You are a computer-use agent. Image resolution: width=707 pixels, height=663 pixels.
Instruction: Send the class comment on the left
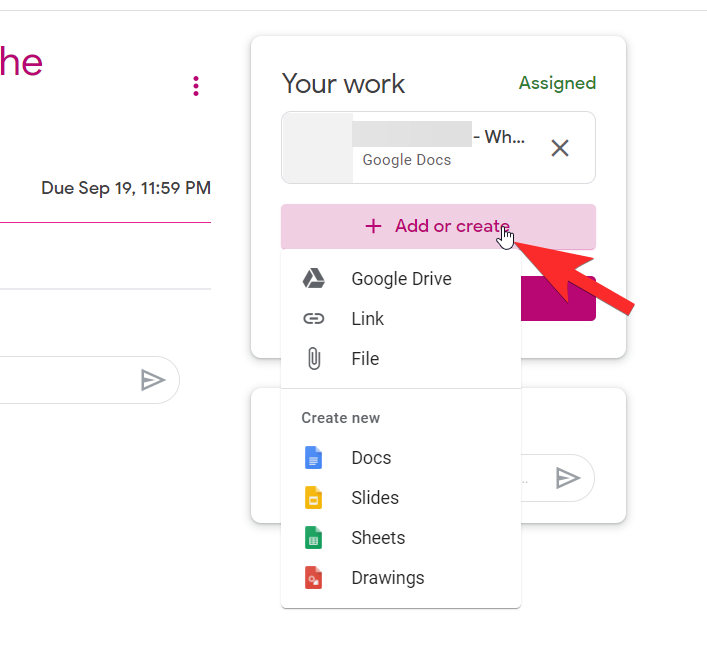point(152,380)
